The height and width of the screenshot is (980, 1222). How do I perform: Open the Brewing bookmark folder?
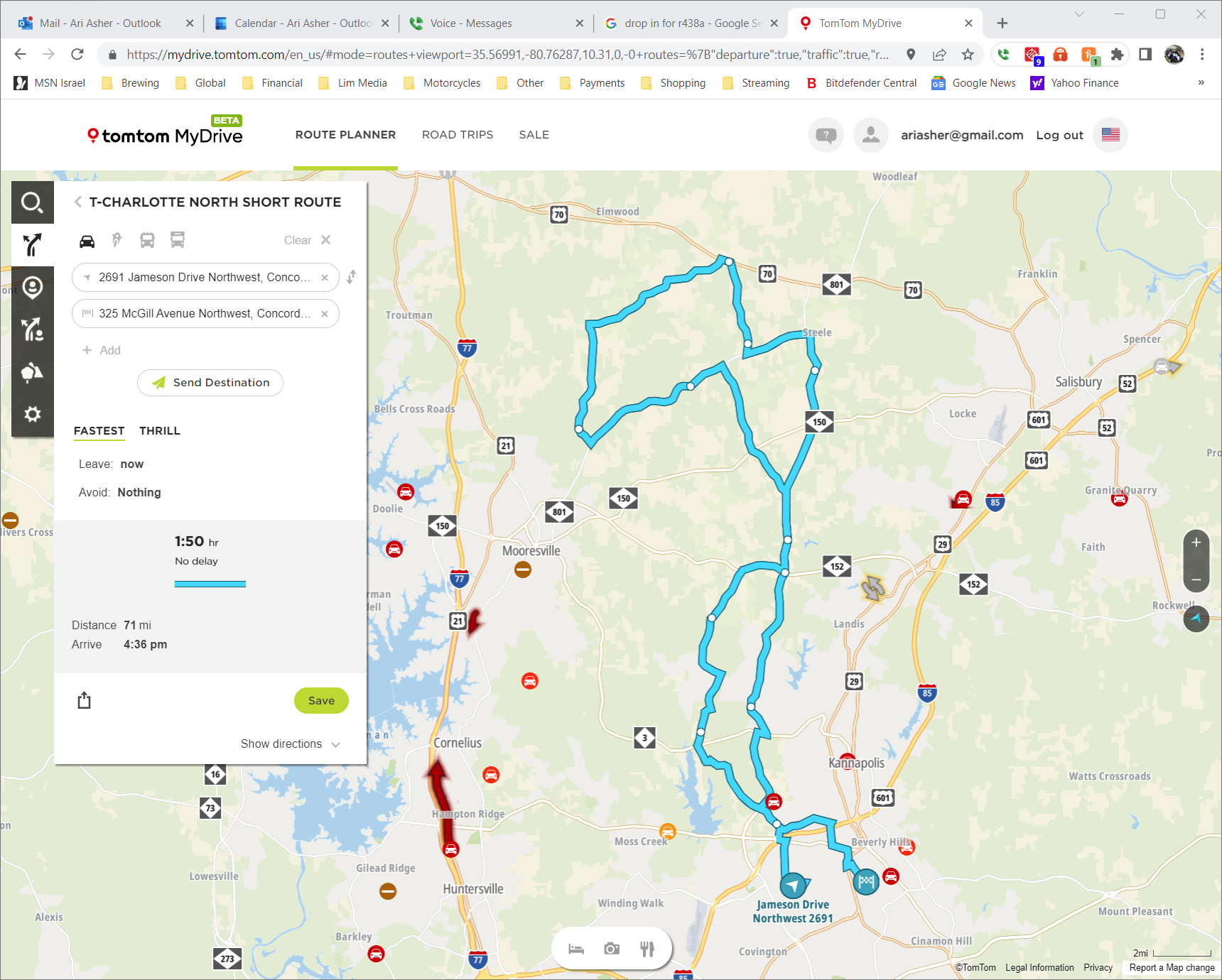pos(131,83)
